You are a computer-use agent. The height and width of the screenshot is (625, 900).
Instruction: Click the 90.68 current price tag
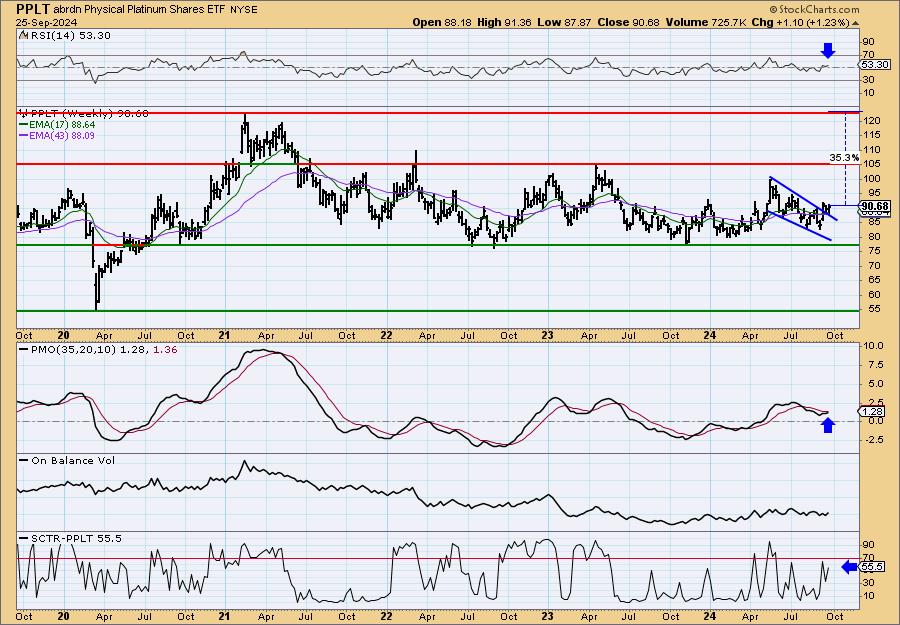pyautogui.click(x=875, y=206)
